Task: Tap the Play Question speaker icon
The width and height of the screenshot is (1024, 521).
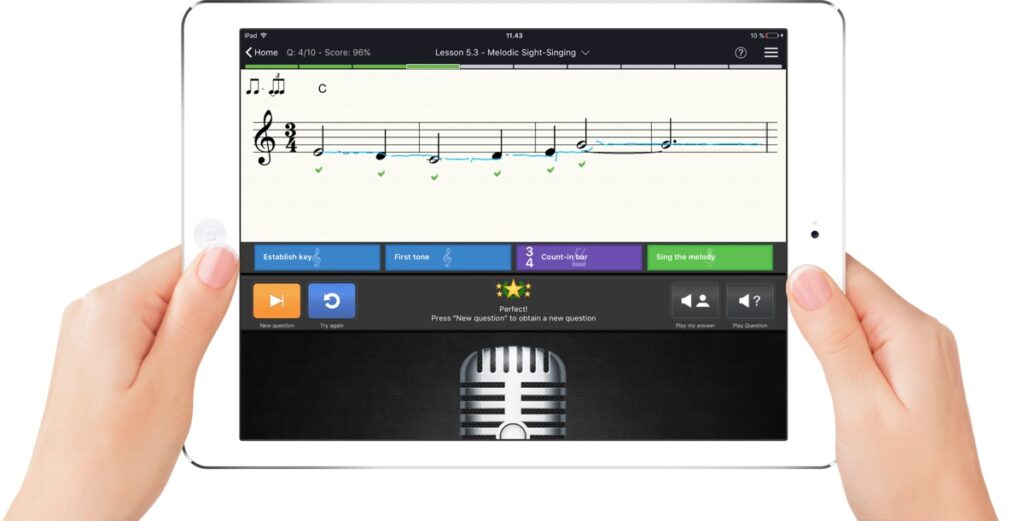Action: point(749,301)
